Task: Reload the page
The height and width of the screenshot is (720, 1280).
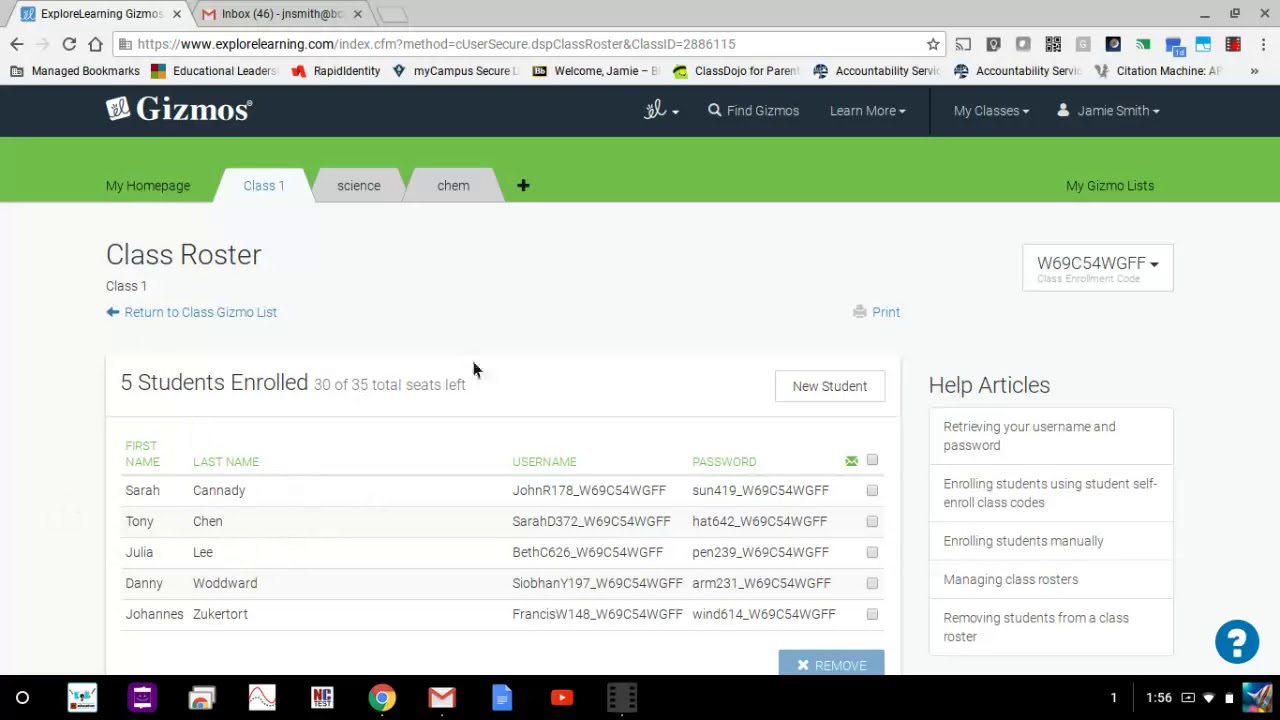Action: (x=69, y=44)
